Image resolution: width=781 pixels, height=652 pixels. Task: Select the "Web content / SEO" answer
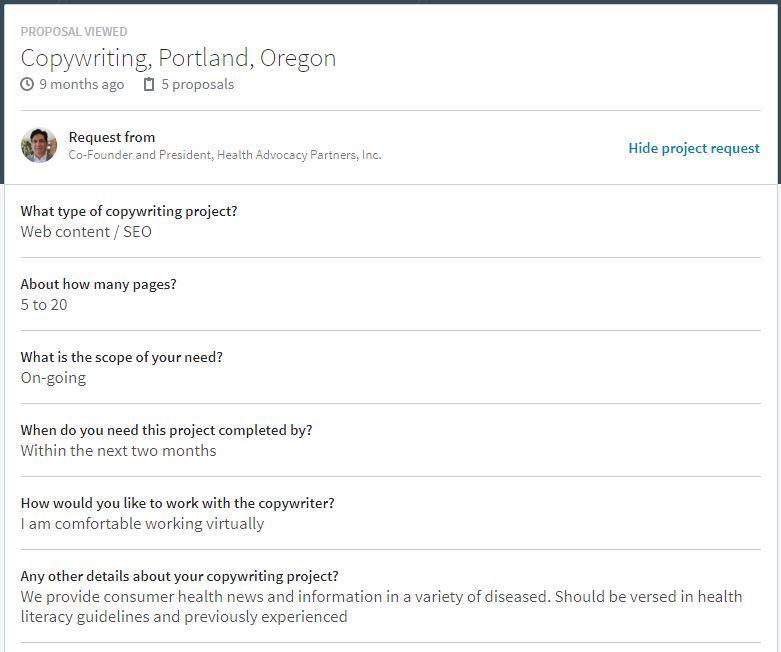coord(86,232)
